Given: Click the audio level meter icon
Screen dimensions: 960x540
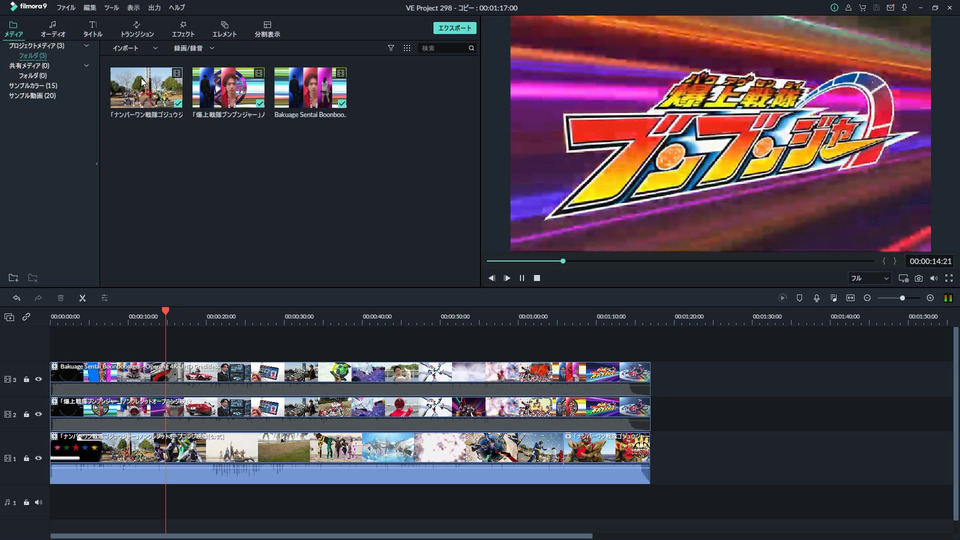Looking at the screenshot, I should coord(948,298).
